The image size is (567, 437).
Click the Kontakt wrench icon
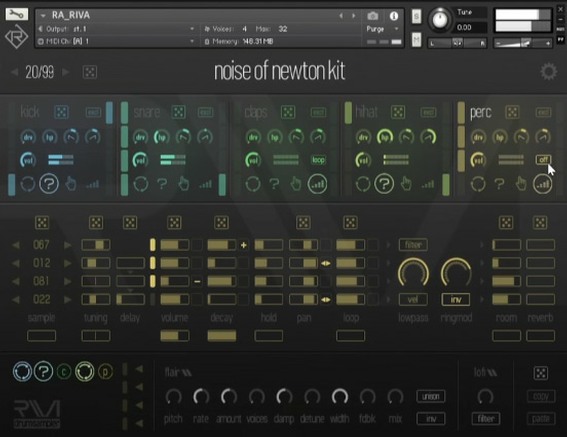pyautogui.click(x=16, y=14)
